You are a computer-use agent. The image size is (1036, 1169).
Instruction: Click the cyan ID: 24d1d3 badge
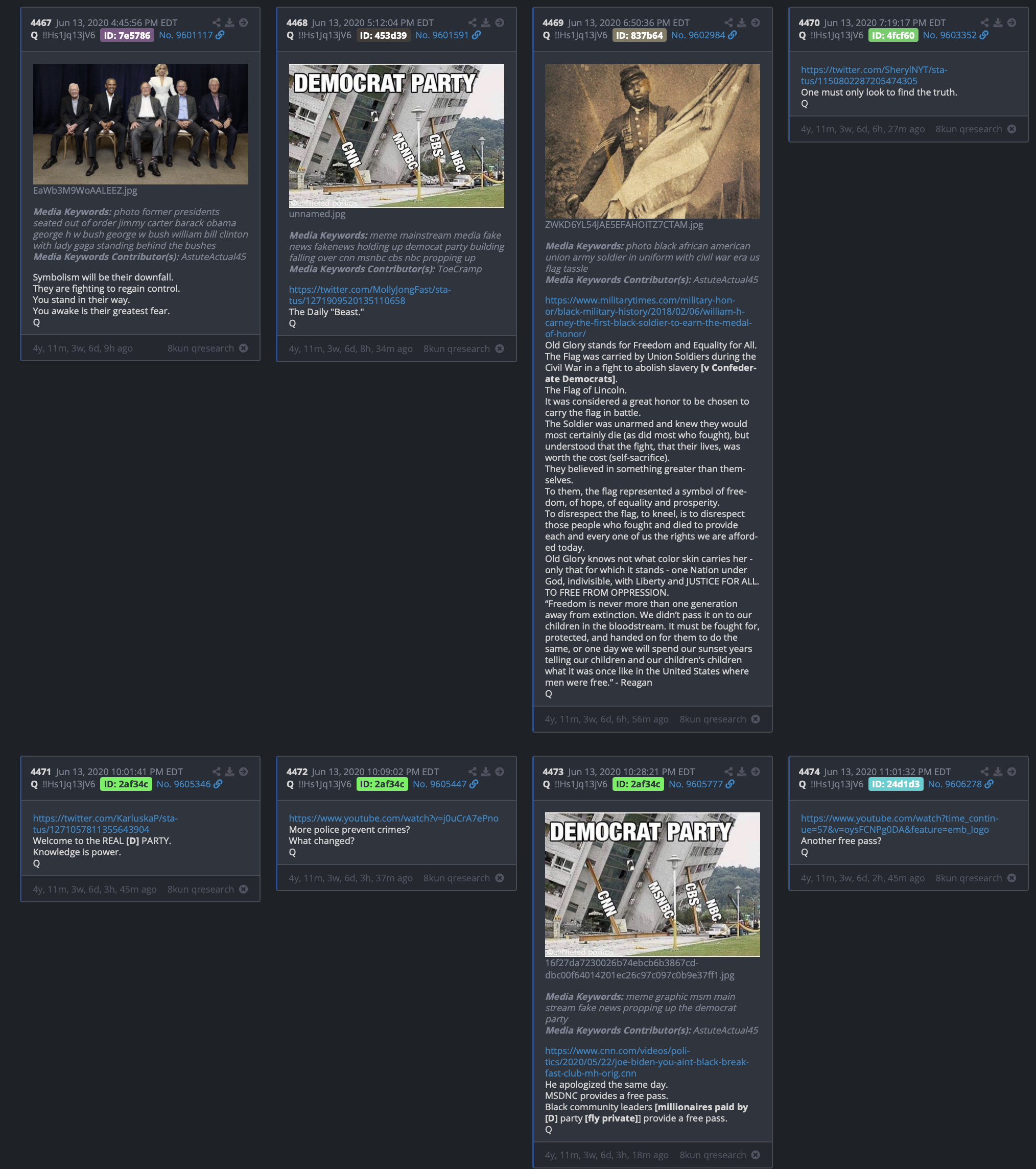click(896, 784)
